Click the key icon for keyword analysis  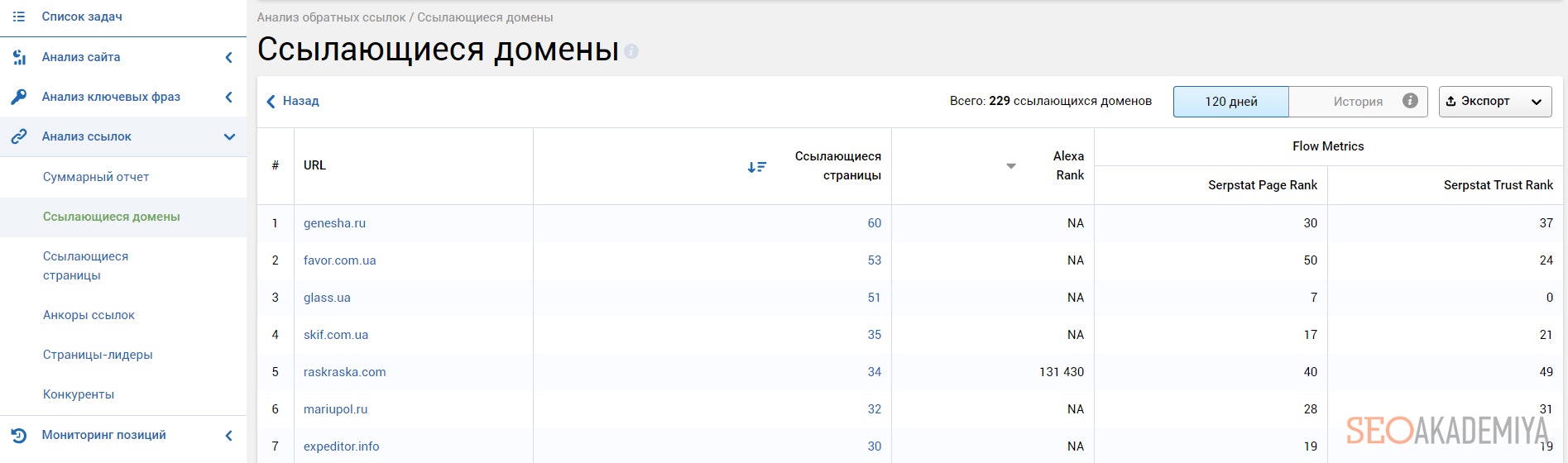click(x=19, y=97)
